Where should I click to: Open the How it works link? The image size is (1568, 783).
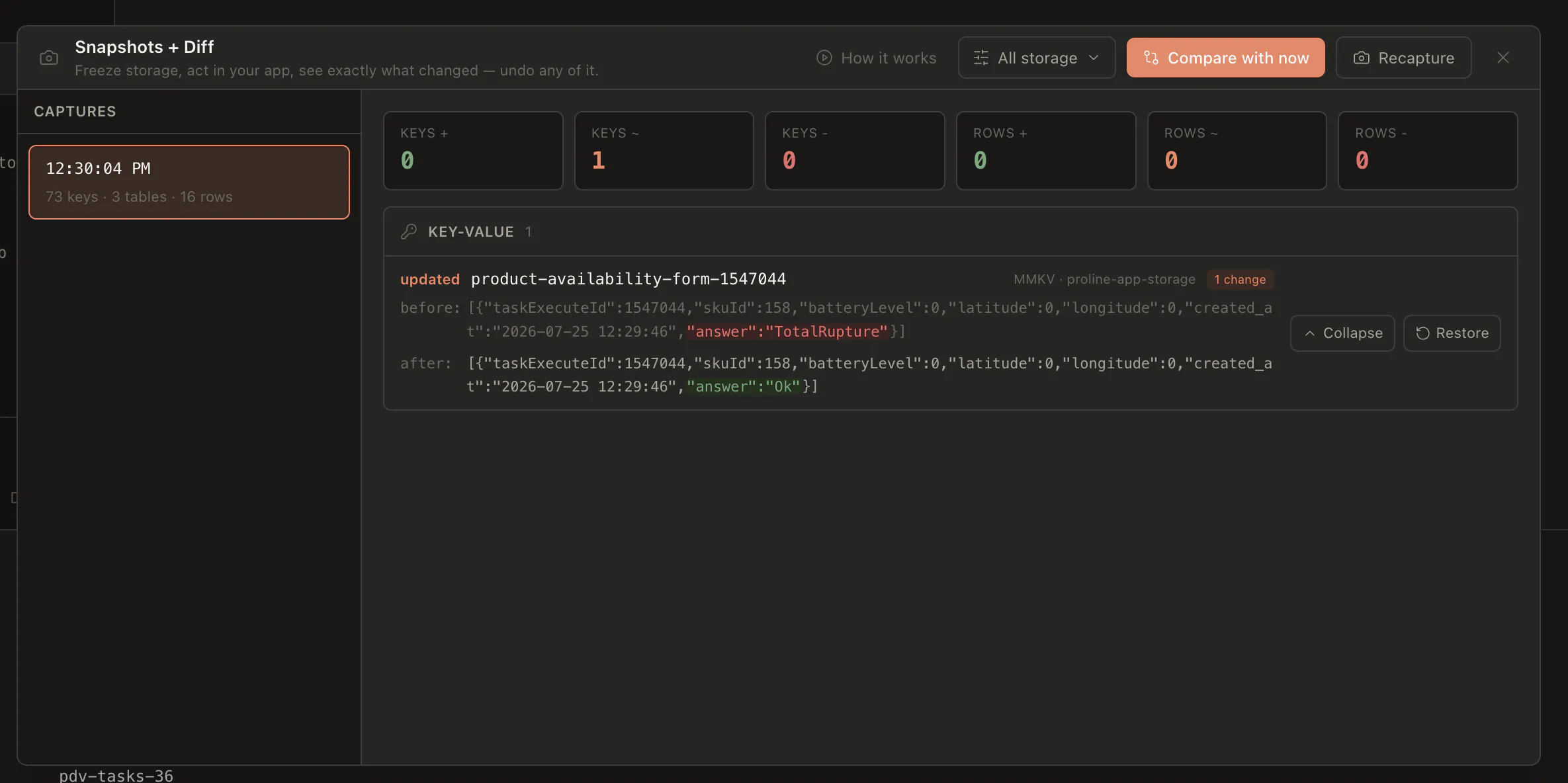coord(877,58)
